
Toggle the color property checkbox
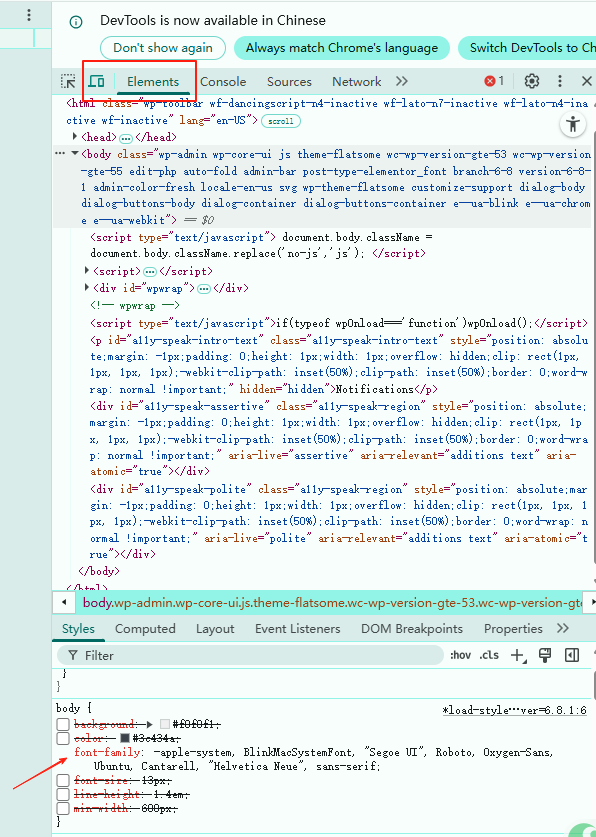click(x=63, y=738)
